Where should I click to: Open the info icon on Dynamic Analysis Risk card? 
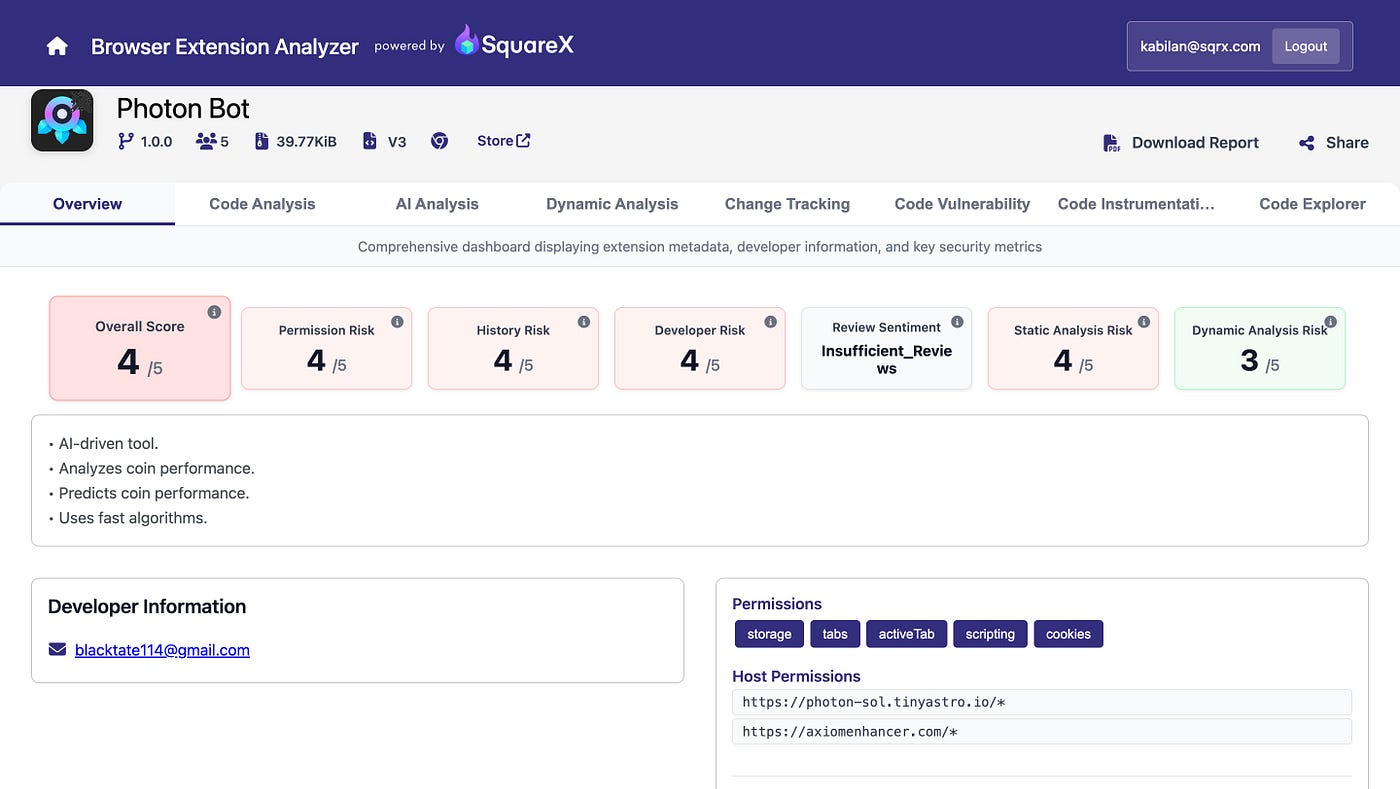click(x=1330, y=322)
